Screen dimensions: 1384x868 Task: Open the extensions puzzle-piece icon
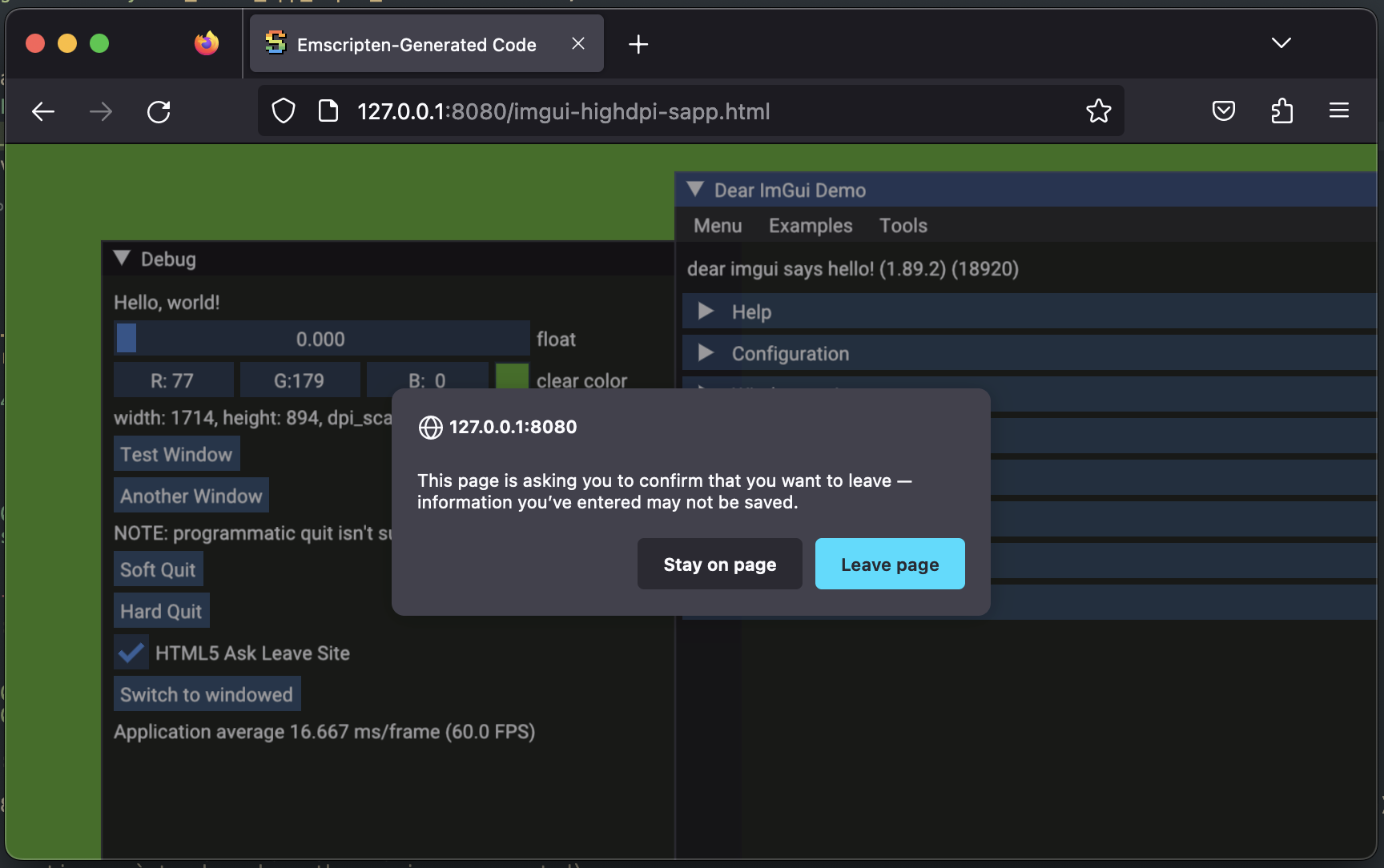(1282, 111)
